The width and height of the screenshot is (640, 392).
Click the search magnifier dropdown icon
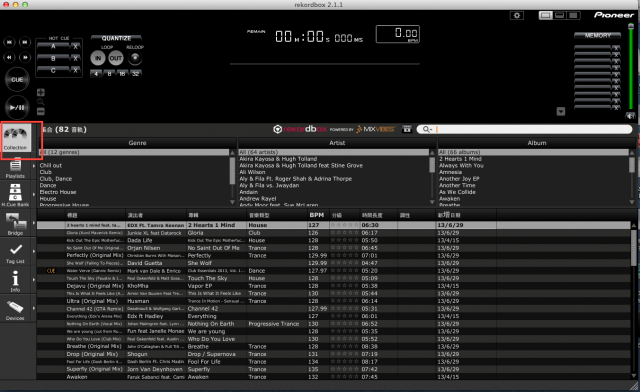pyautogui.click(x=427, y=129)
